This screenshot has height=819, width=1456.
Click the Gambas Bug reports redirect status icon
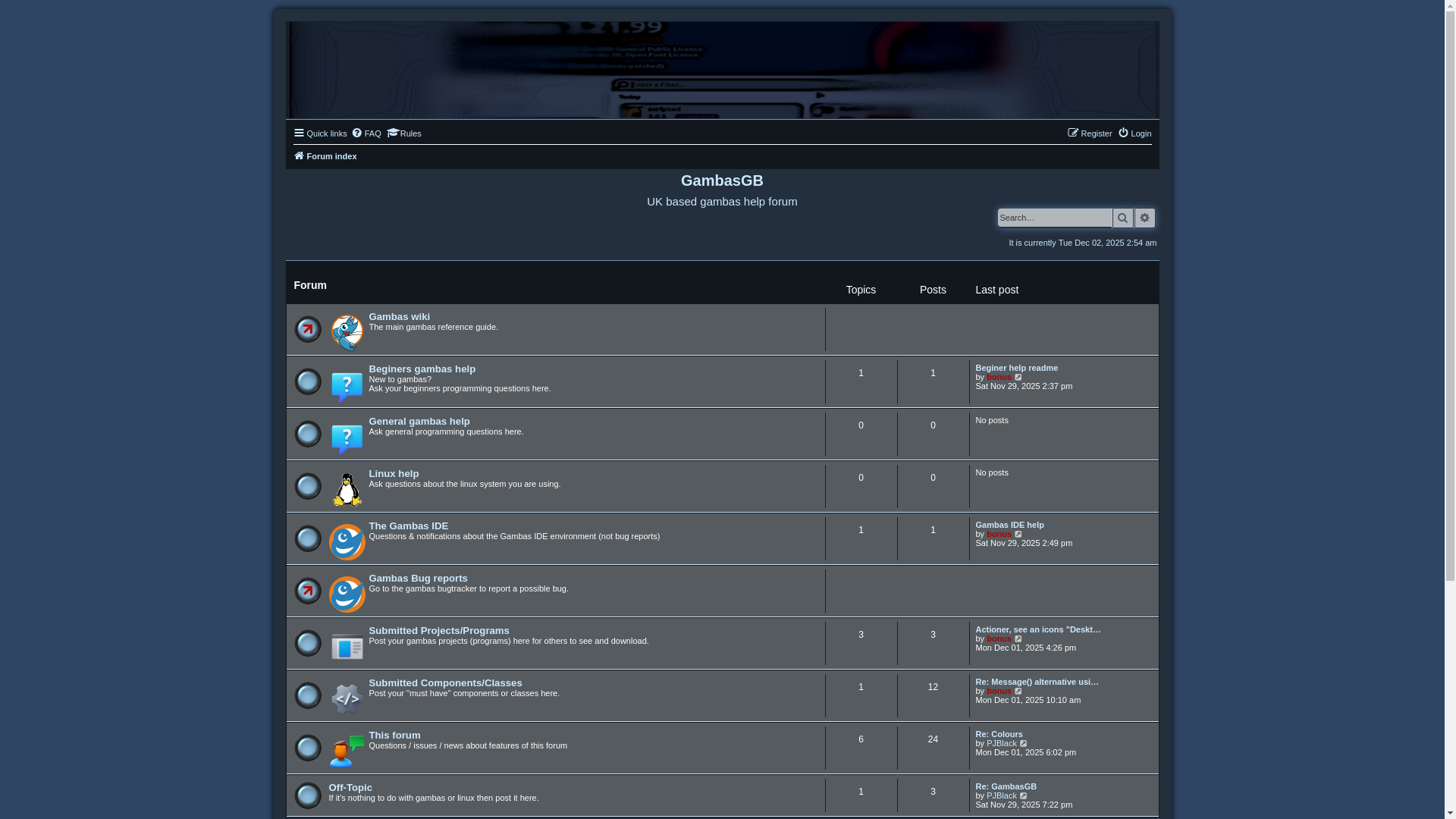pyautogui.click(x=307, y=591)
